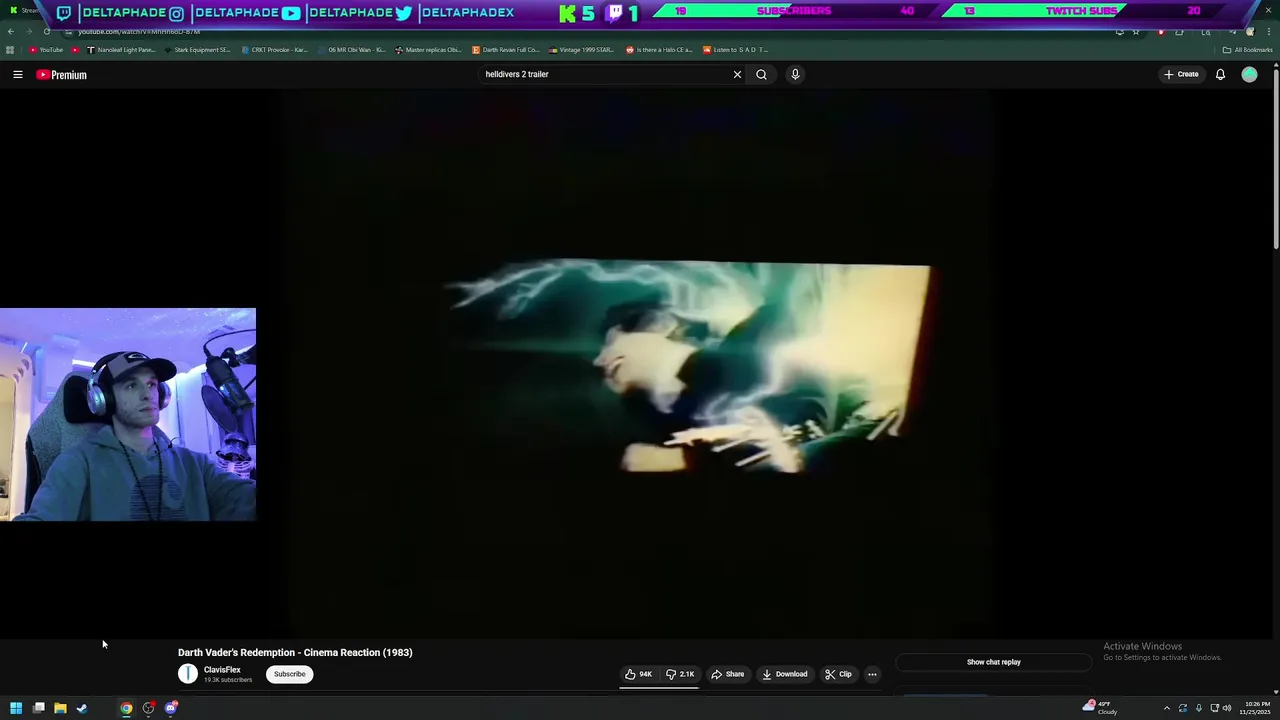Start voice search with the microphone

795,74
